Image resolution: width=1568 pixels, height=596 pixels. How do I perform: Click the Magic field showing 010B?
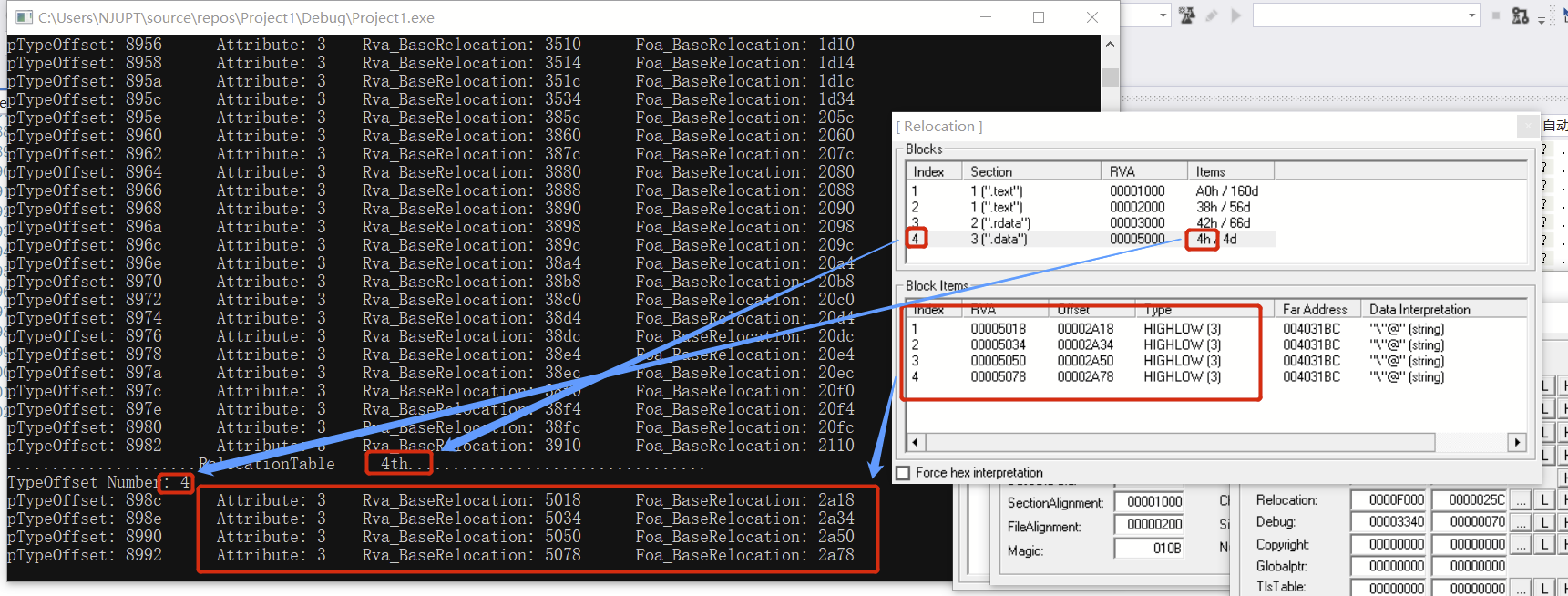(1149, 549)
